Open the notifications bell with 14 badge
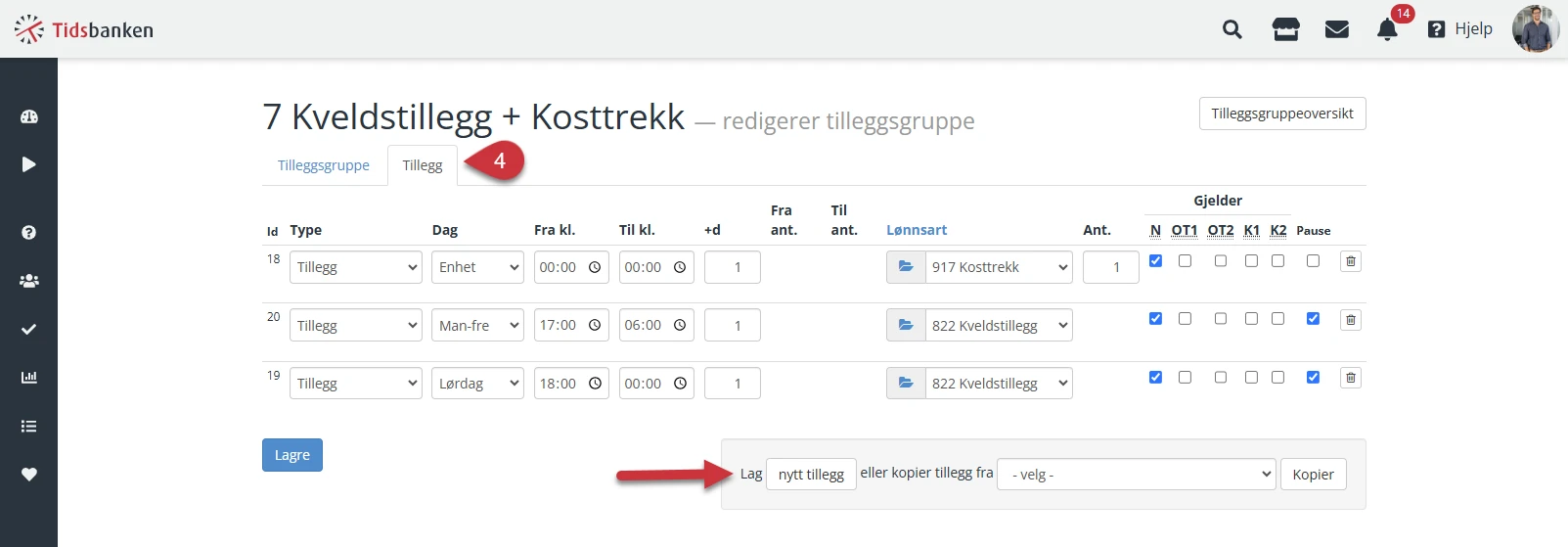This screenshot has width=1568, height=547. pyautogui.click(x=1387, y=29)
